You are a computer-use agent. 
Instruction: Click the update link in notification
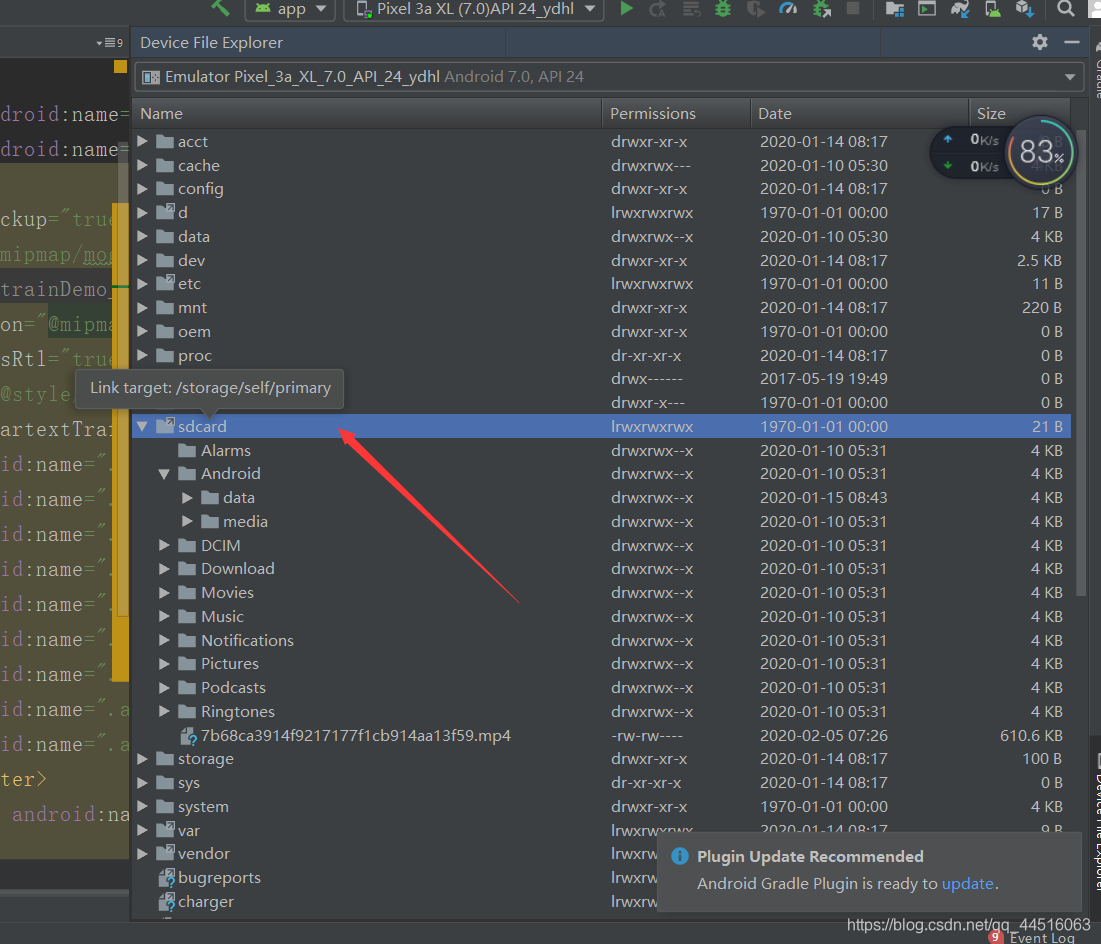pyautogui.click(x=968, y=884)
